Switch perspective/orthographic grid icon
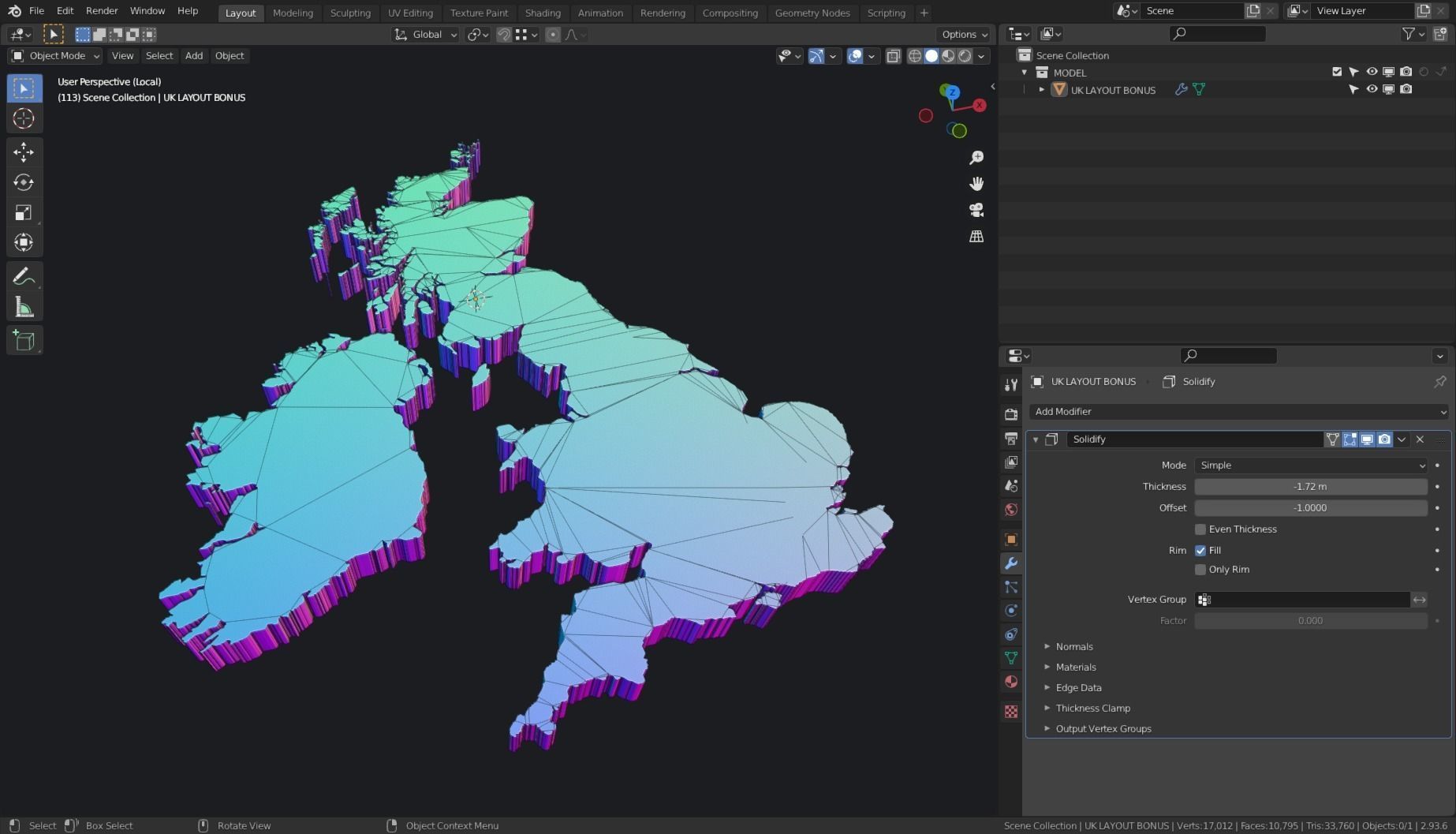 coord(976,237)
